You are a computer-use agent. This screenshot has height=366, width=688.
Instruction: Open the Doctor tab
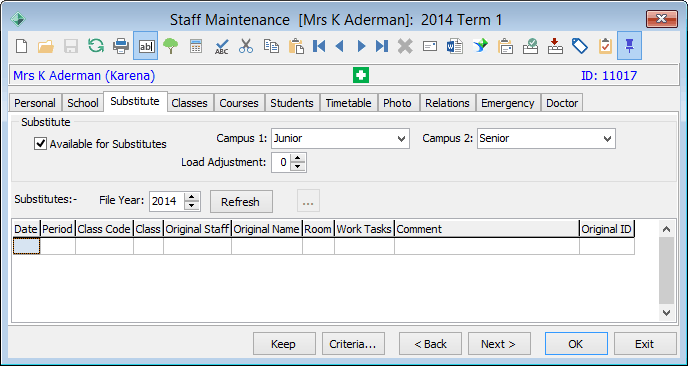click(562, 103)
